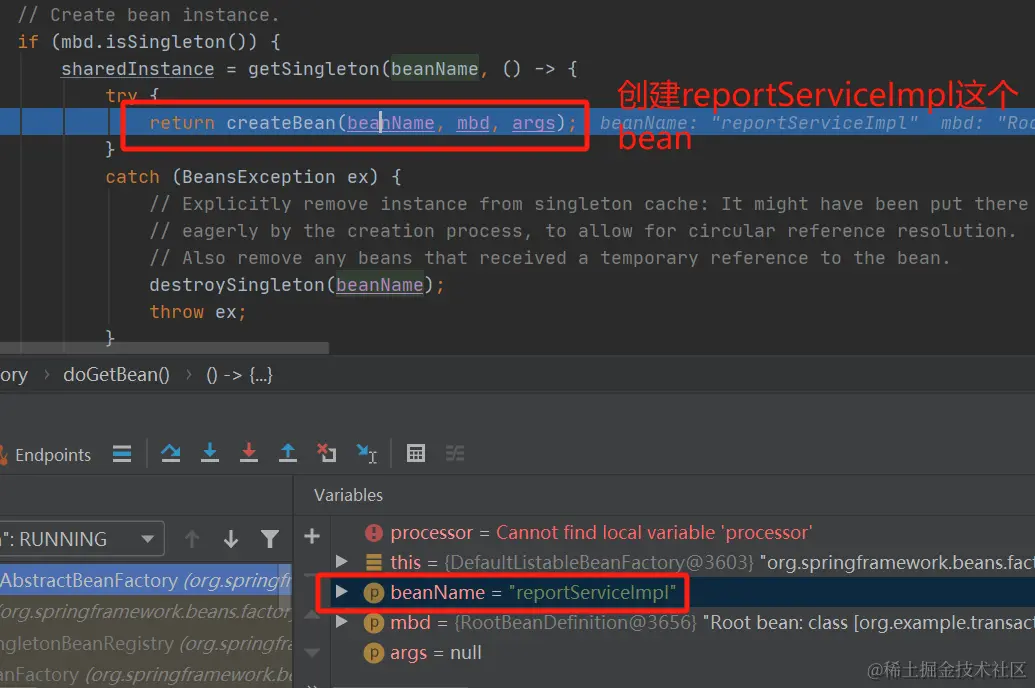Image resolution: width=1035 pixels, height=688 pixels.
Task: Click mbd.isSingleton() in the if condition
Action: pyautogui.click(x=158, y=42)
